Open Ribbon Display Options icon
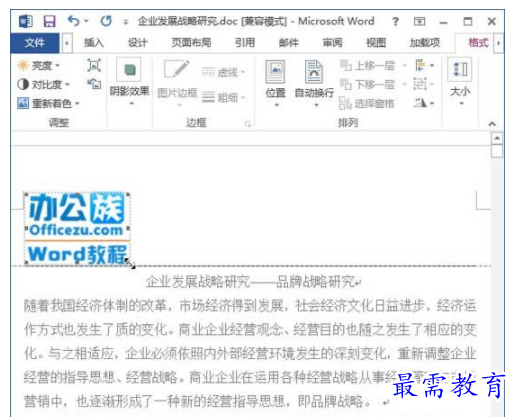 419,22
